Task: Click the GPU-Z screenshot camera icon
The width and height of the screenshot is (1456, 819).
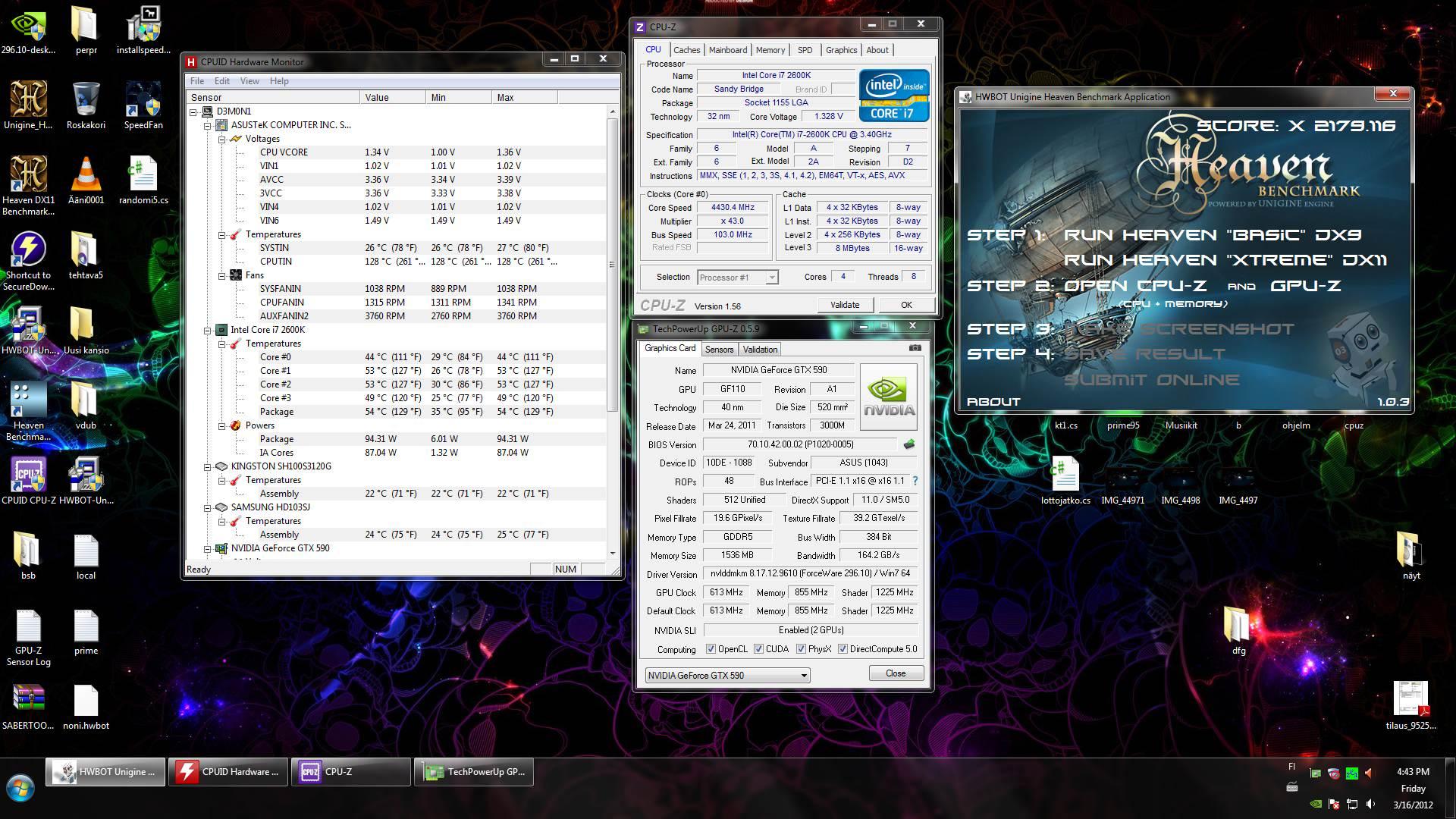Action: pyautogui.click(x=915, y=348)
